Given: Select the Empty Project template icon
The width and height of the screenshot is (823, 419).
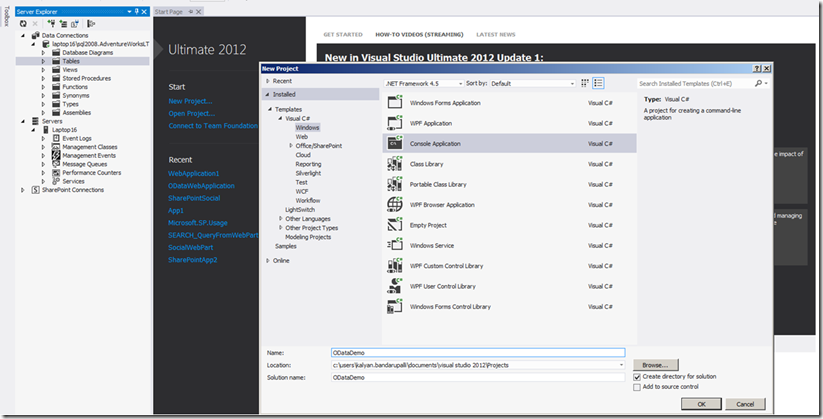Looking at the screenshot, I should click(395, 225).
